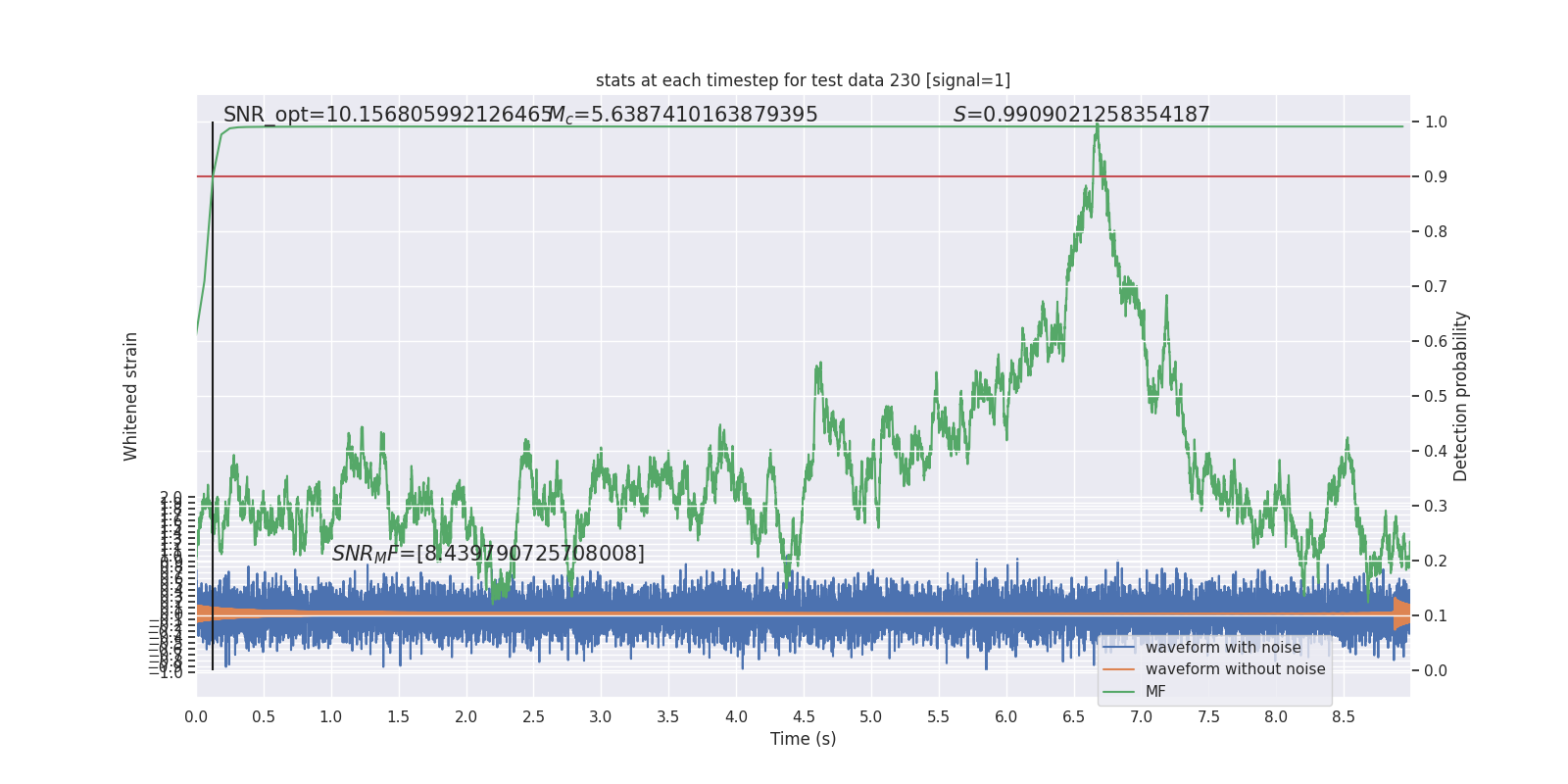Click the right-axis tick label 0.1
1568x784 pixels.
pos(1436,616)
